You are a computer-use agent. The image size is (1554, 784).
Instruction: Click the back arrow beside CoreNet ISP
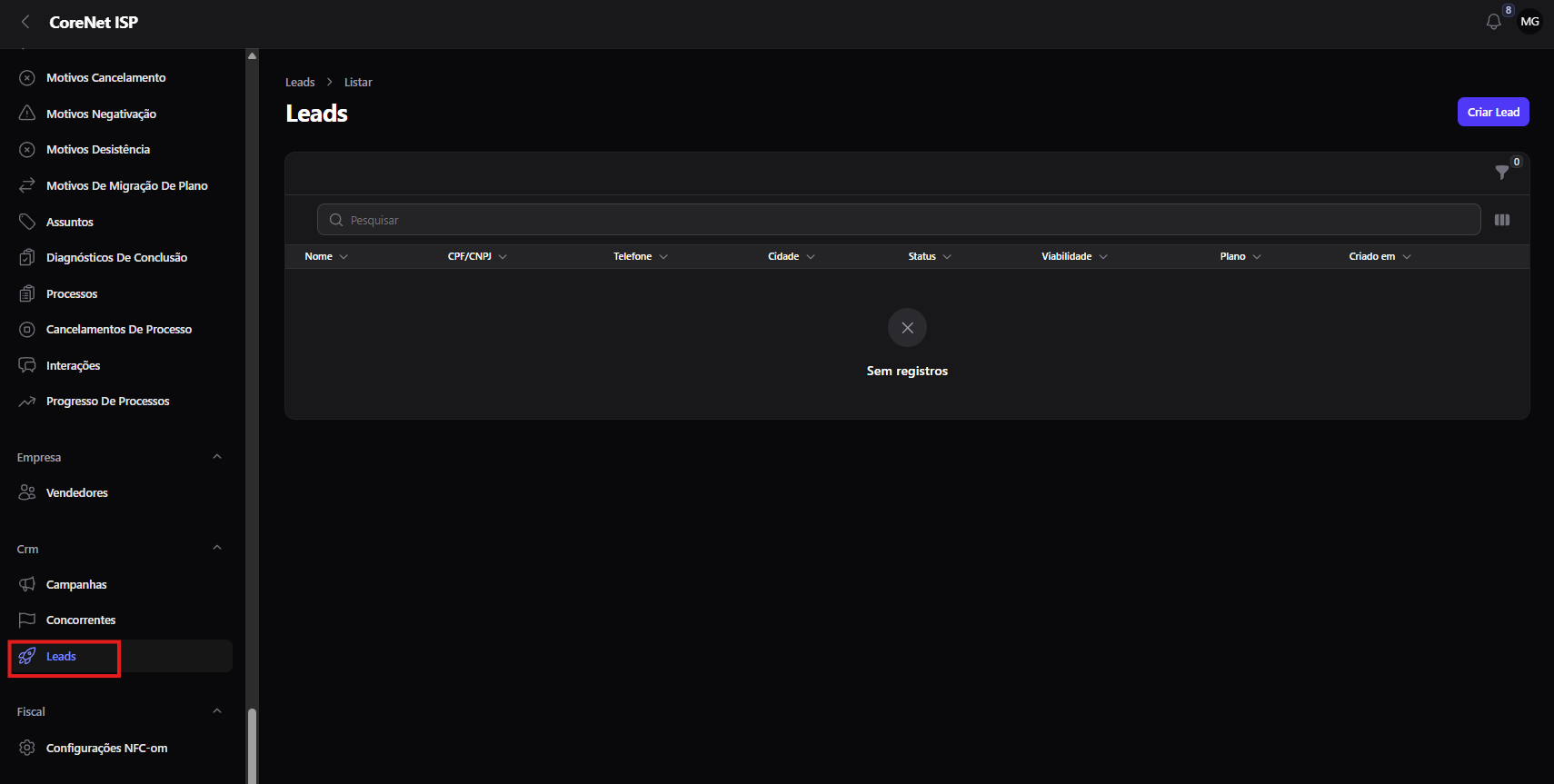point(25,22)
